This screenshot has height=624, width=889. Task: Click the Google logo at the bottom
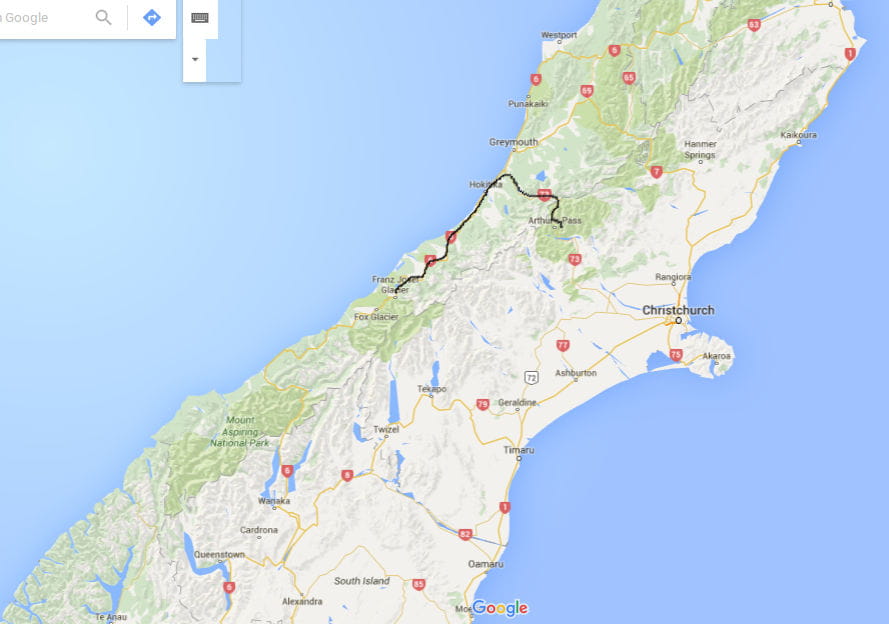coord(500,608)
